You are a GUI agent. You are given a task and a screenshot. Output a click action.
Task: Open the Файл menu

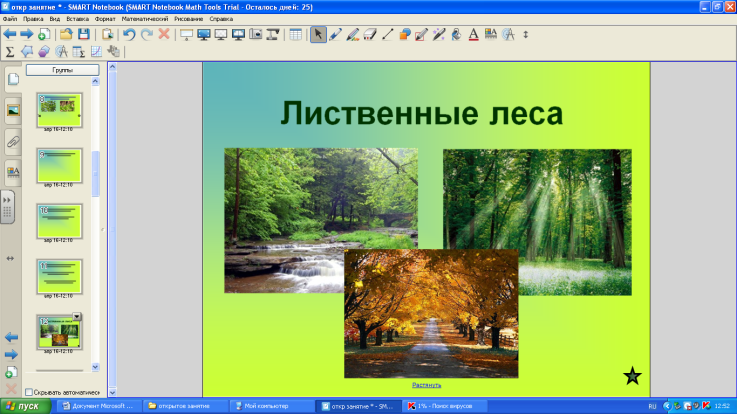[10, 19]
